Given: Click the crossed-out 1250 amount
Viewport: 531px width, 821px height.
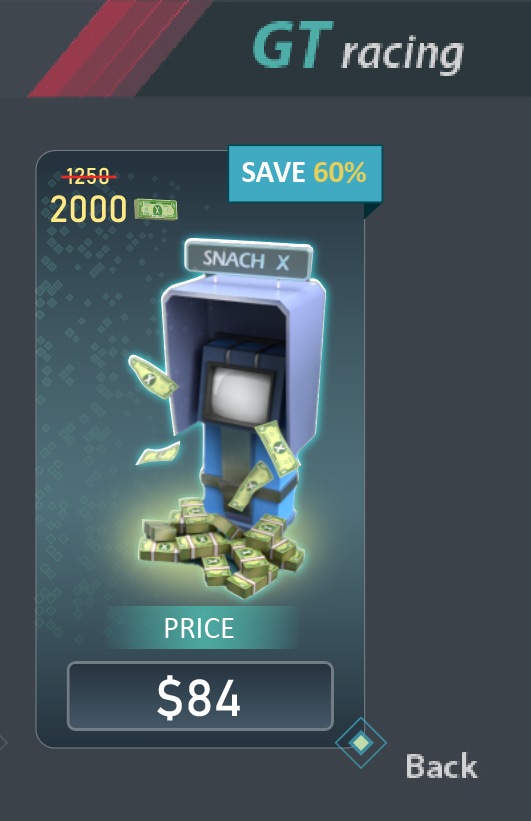Looking at the screenshot, I should coord(88,176).
